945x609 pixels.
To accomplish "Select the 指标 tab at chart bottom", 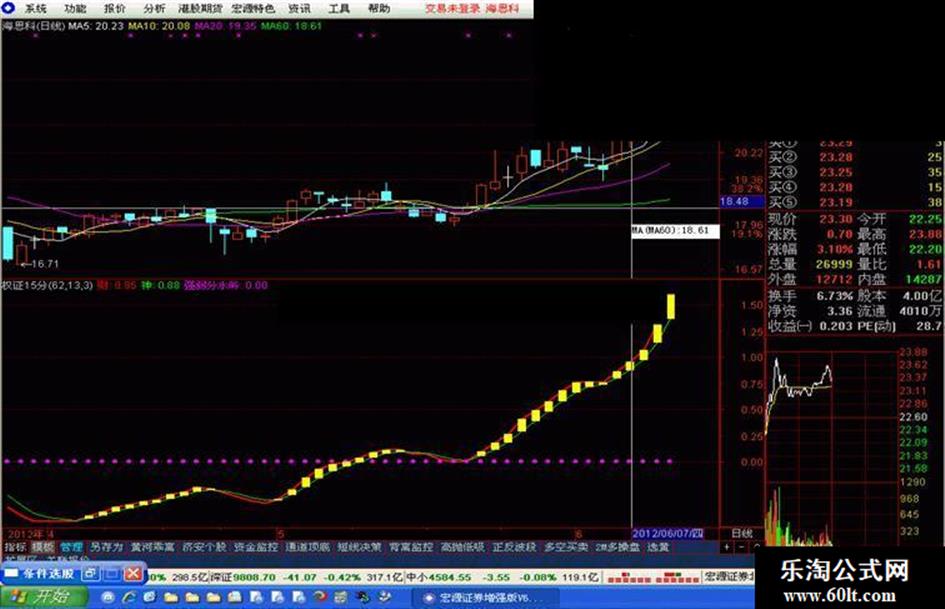I will point(15,547).
